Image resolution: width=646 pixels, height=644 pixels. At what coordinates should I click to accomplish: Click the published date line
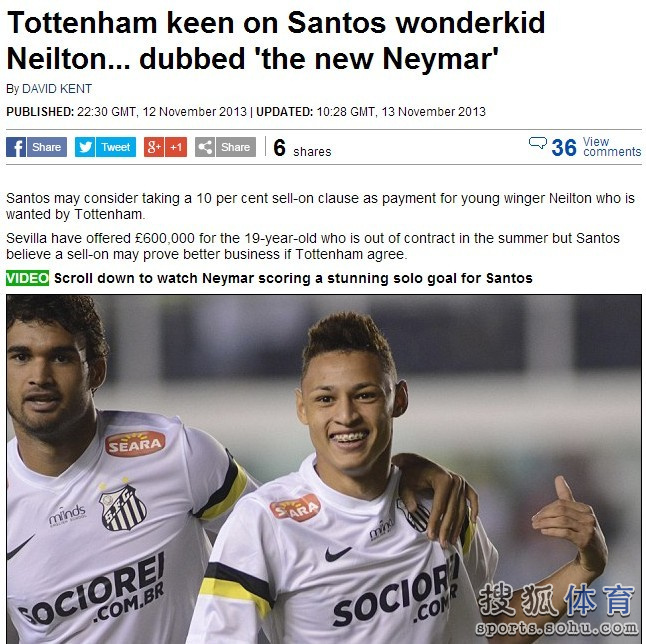(x=246, y=112)
